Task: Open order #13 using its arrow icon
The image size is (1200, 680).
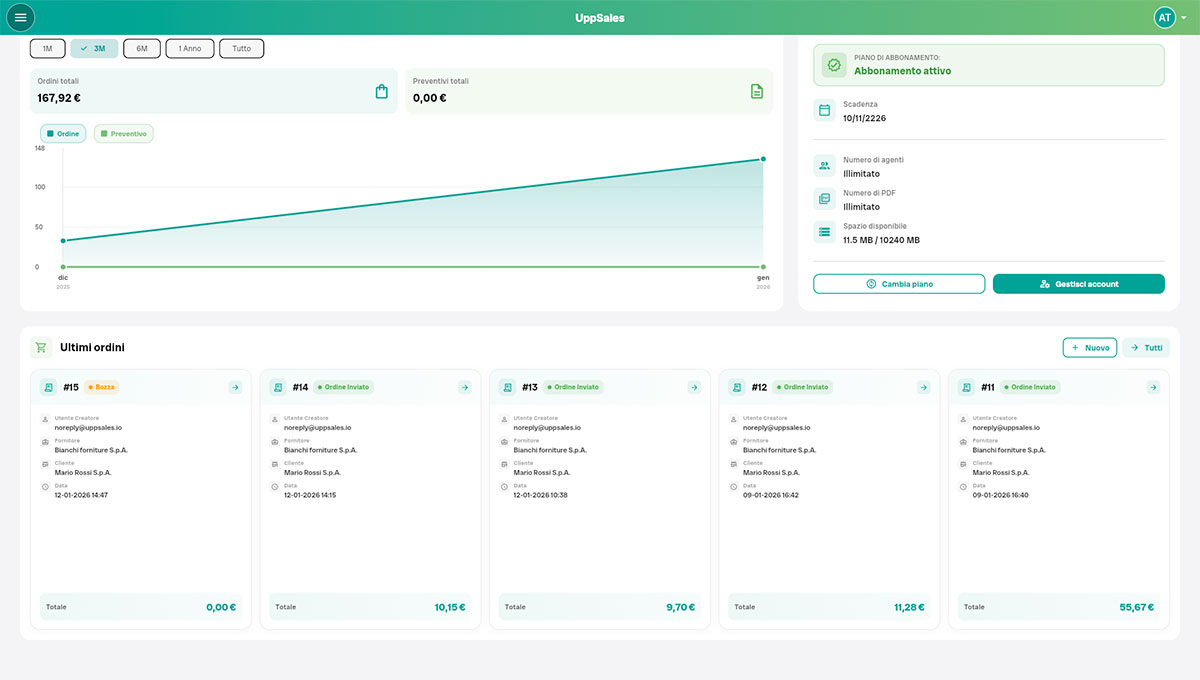Action: 694,387
